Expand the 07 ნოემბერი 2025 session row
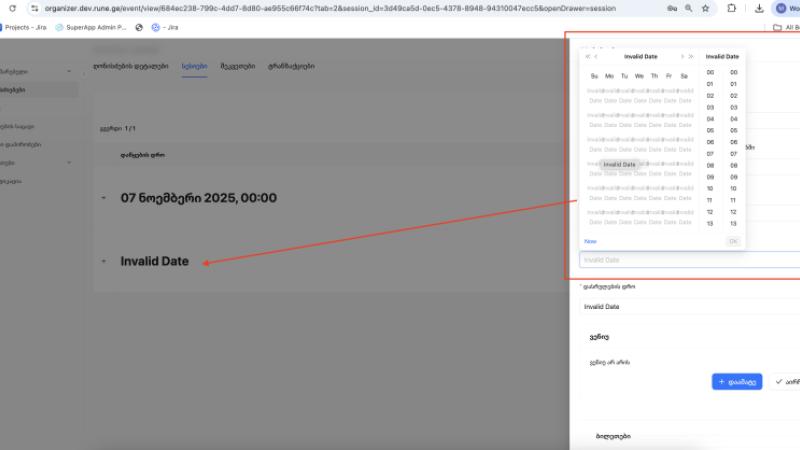This screenshot has height=450, width=800. tap(103, 198)
